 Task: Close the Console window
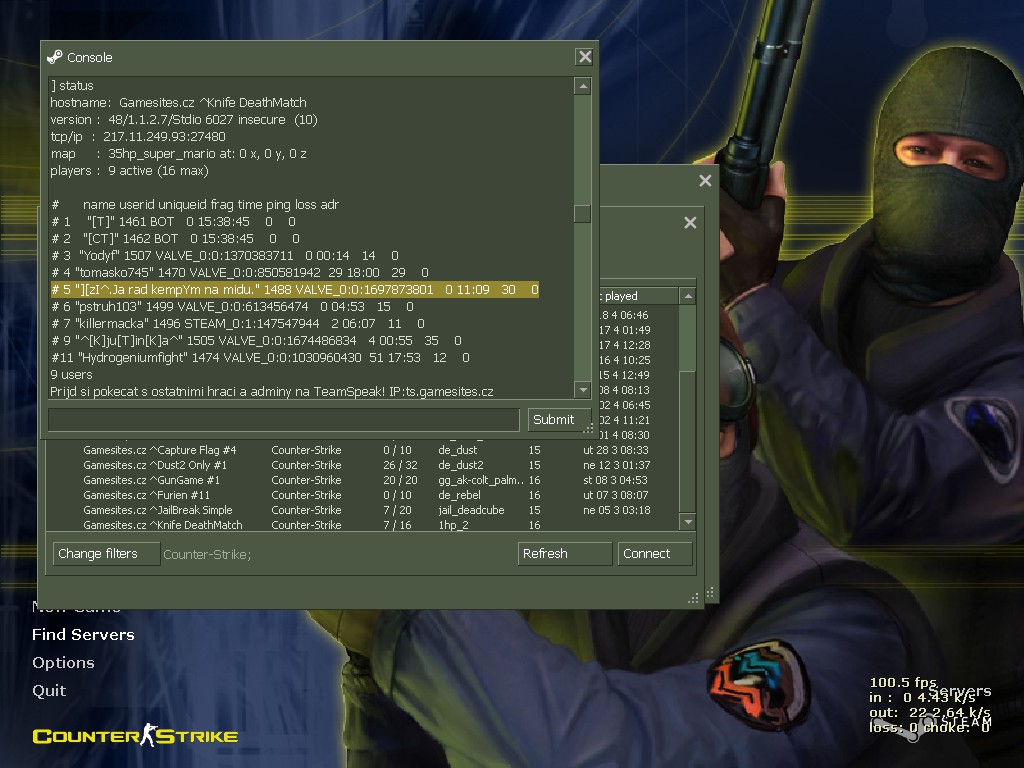[584, 57]
